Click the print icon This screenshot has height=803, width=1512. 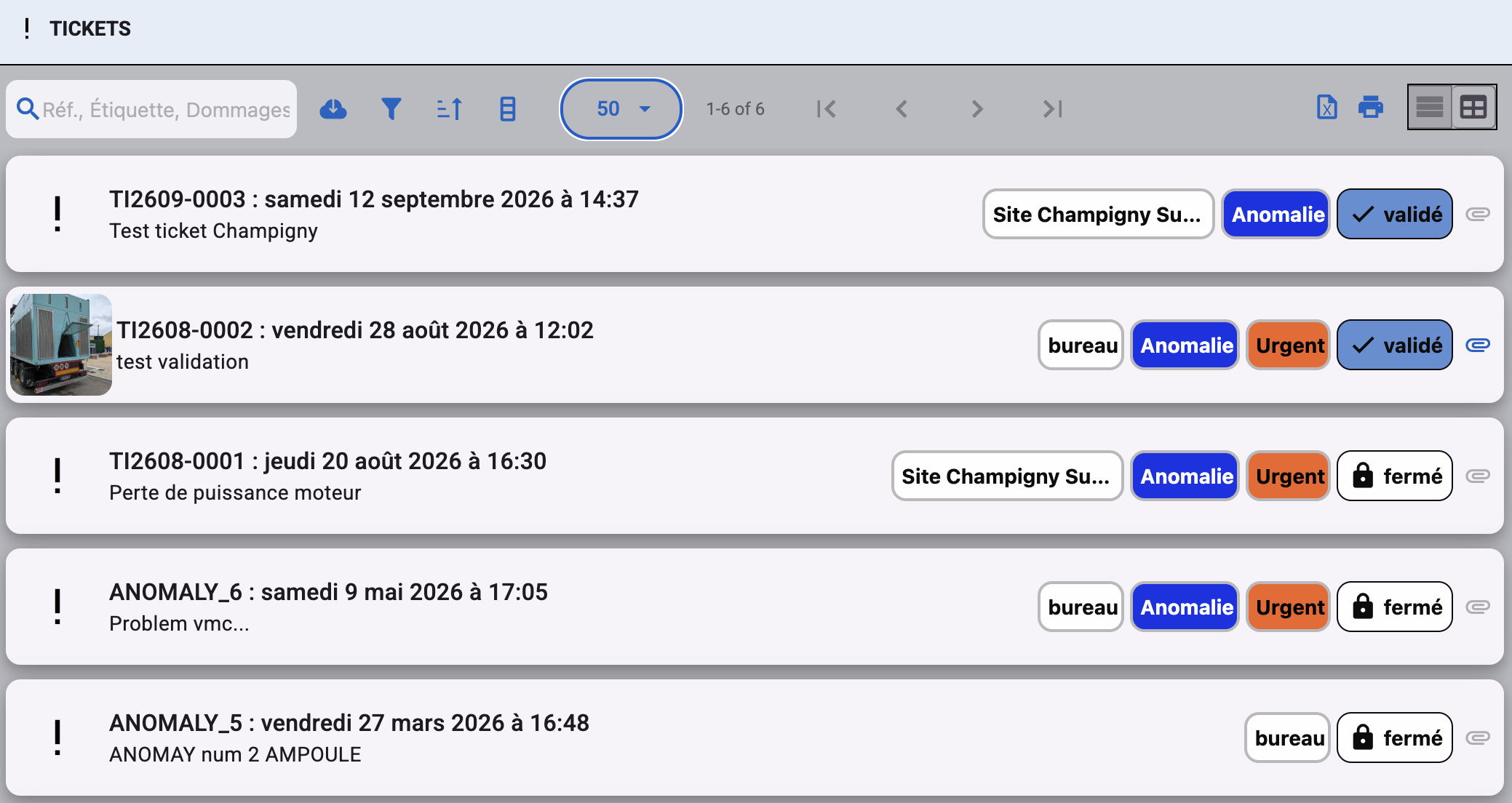1371,108
